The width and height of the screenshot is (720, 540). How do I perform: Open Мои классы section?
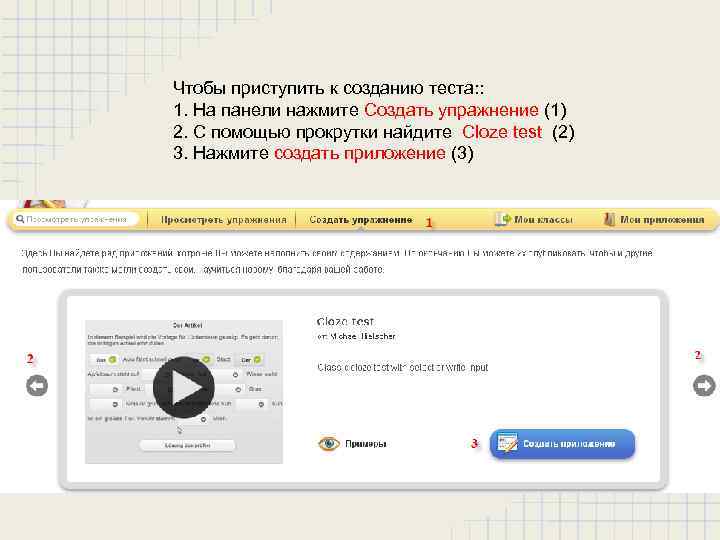pyautogui.click(x=534, y=219)
